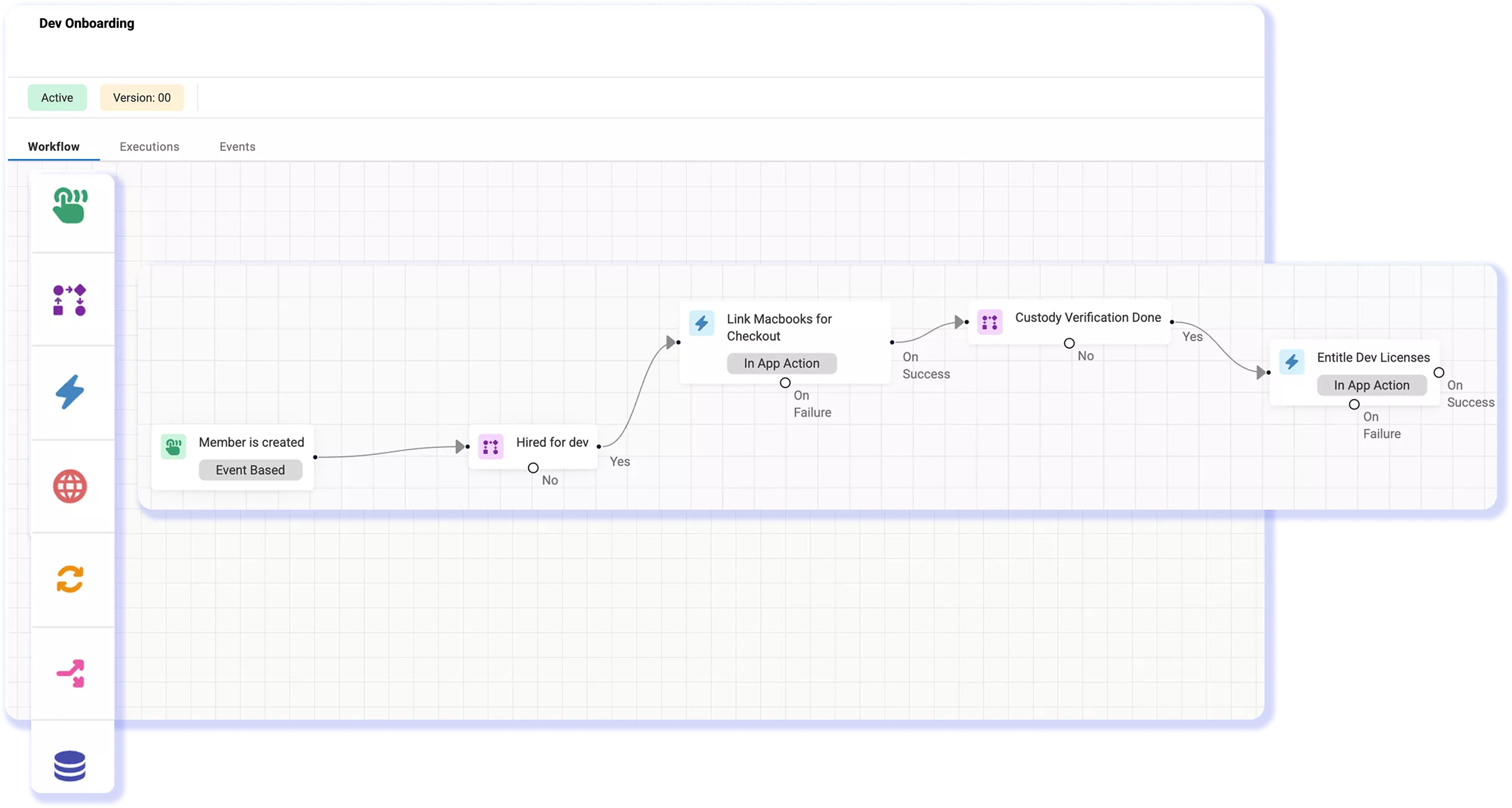Select the purple condition shapes icon in sidebar

tap(70, 300)
